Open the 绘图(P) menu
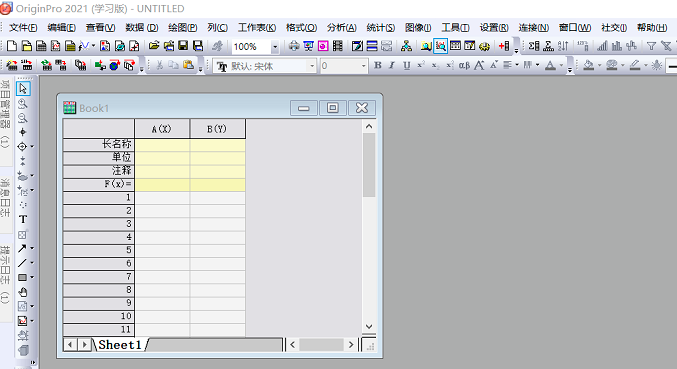 (x=183, y=28)
